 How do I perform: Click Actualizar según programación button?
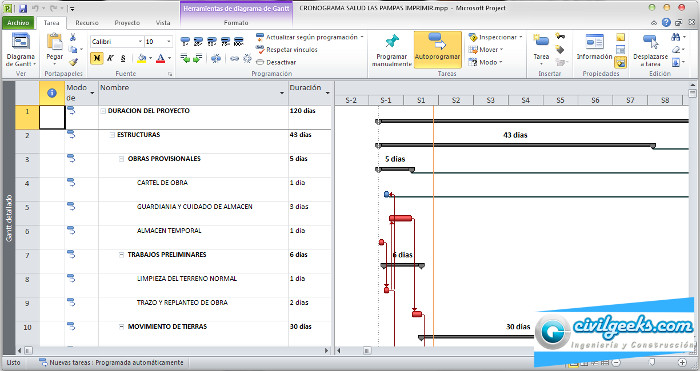pos(310,37)
